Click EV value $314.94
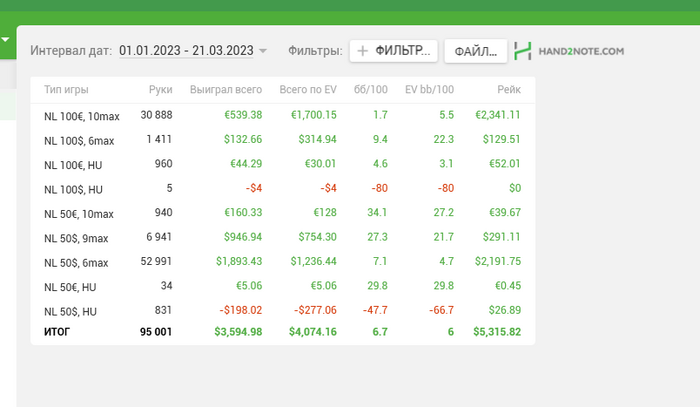 [317, 140]
